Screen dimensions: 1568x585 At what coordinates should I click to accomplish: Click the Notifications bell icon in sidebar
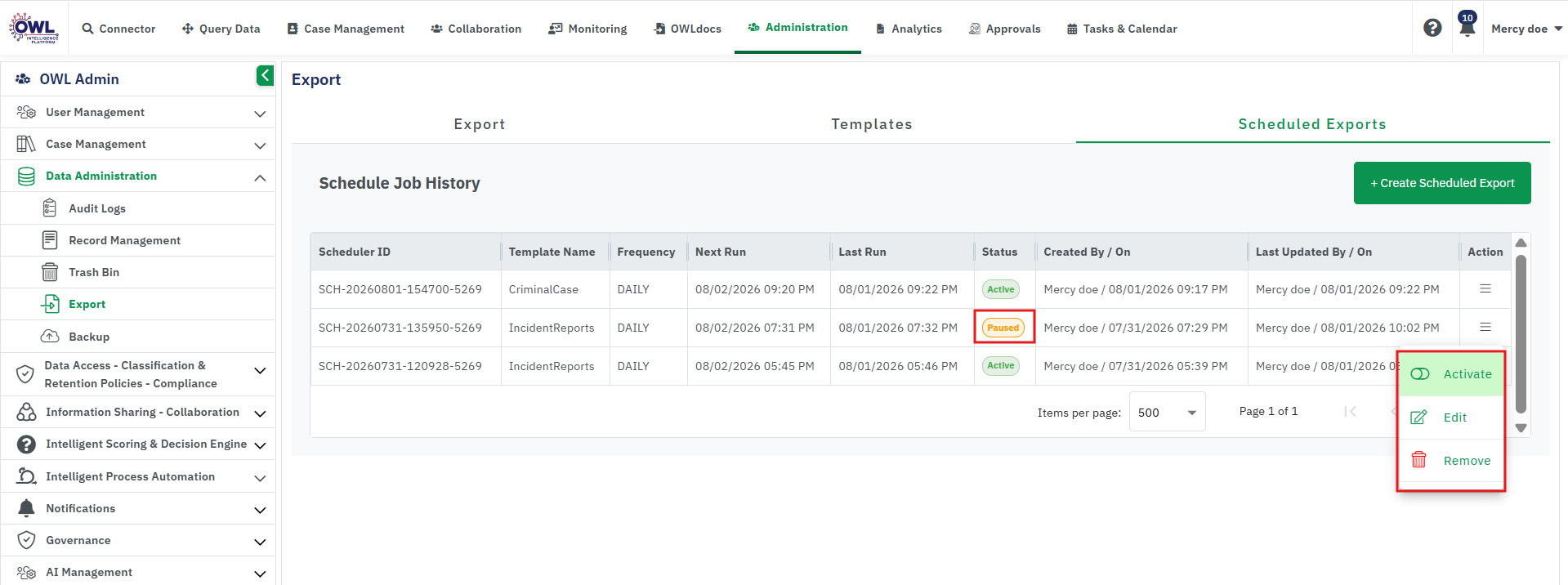(x=26, y=508)
